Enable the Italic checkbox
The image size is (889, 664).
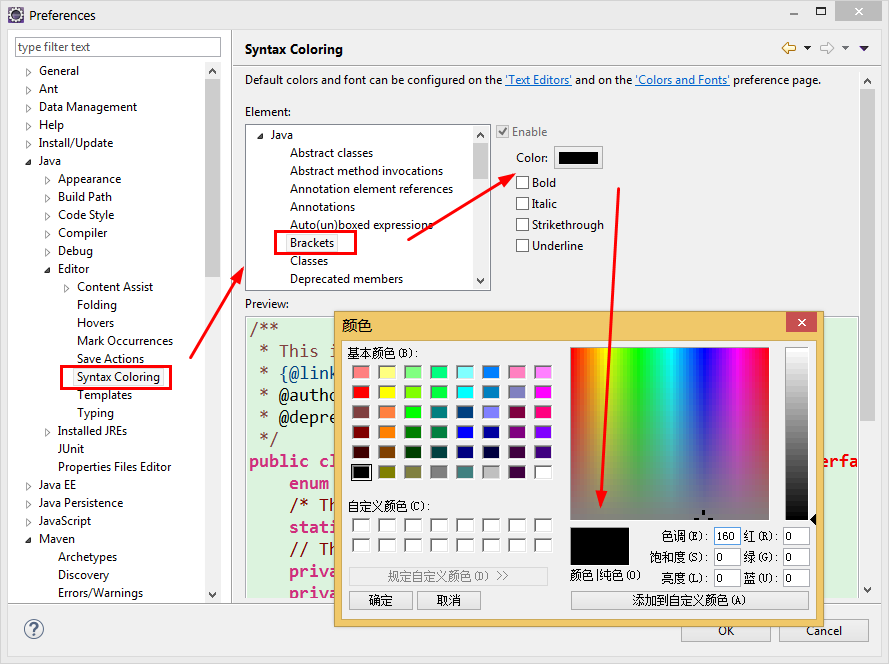522,204
